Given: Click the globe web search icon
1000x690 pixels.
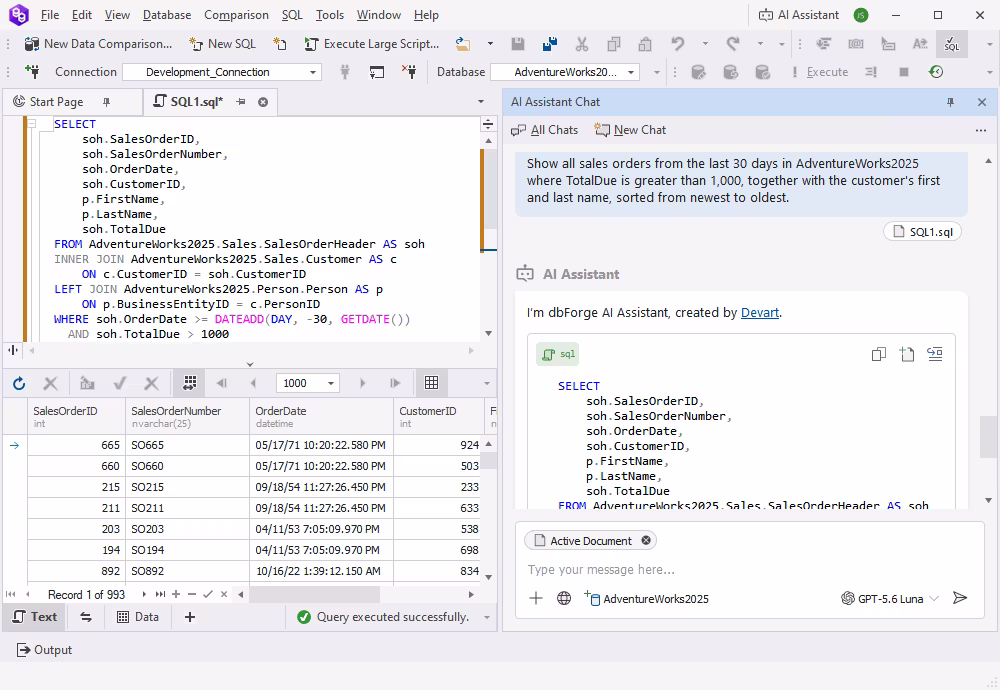Looking at the screenshot, I should point(564,598).
